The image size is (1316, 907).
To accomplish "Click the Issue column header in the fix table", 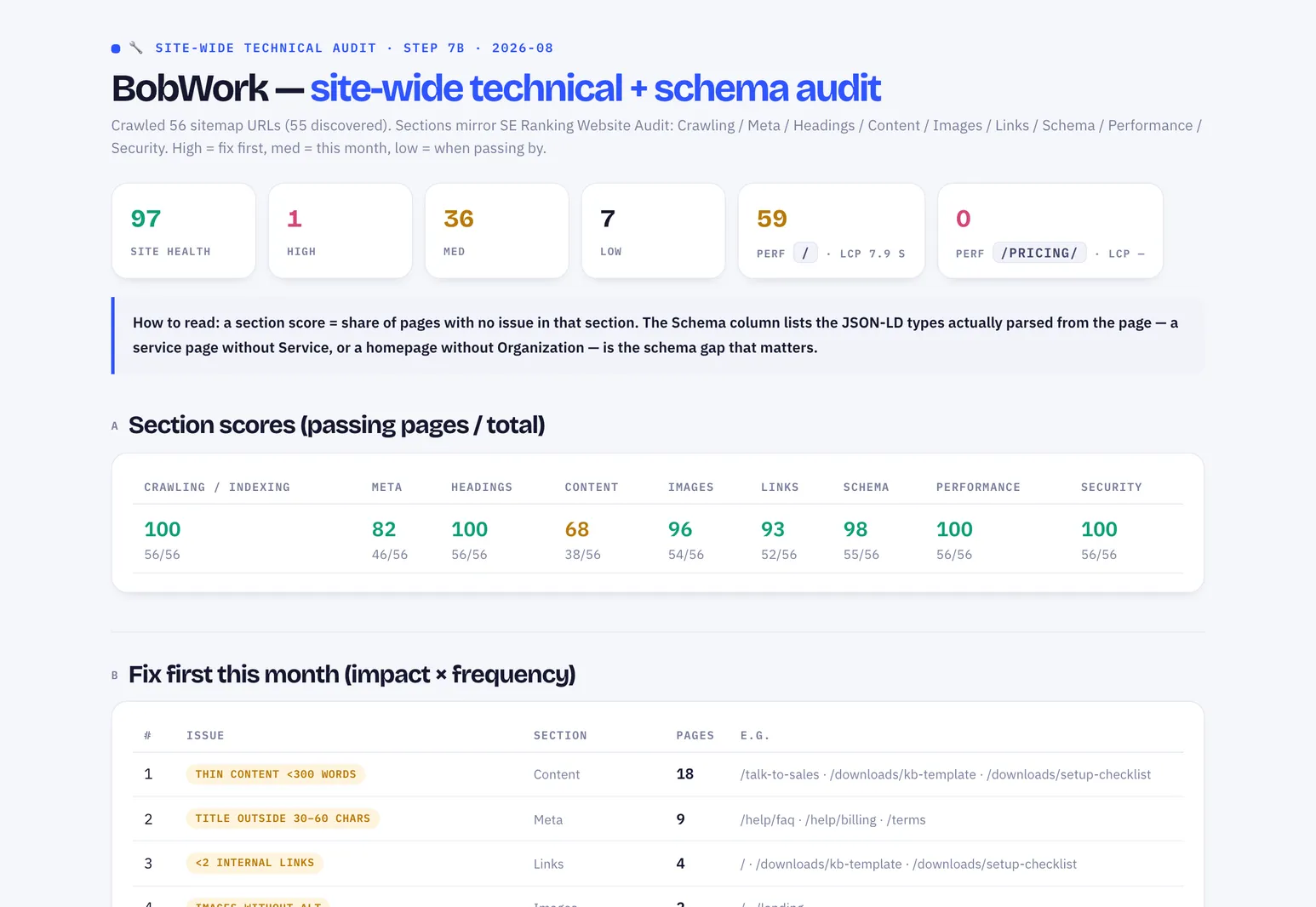I will [x=205, y=736].
